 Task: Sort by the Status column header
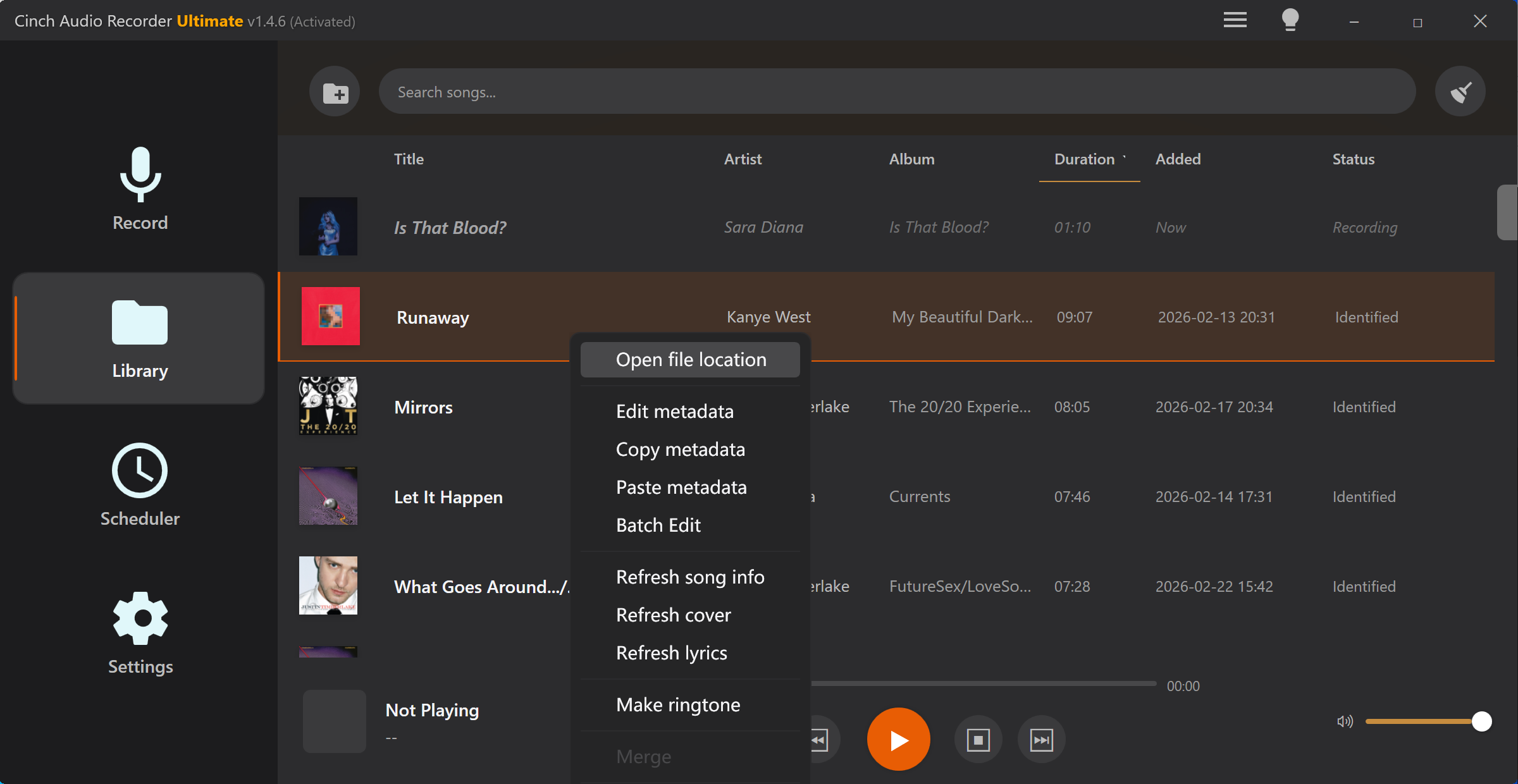click(x=1353, y=159)
